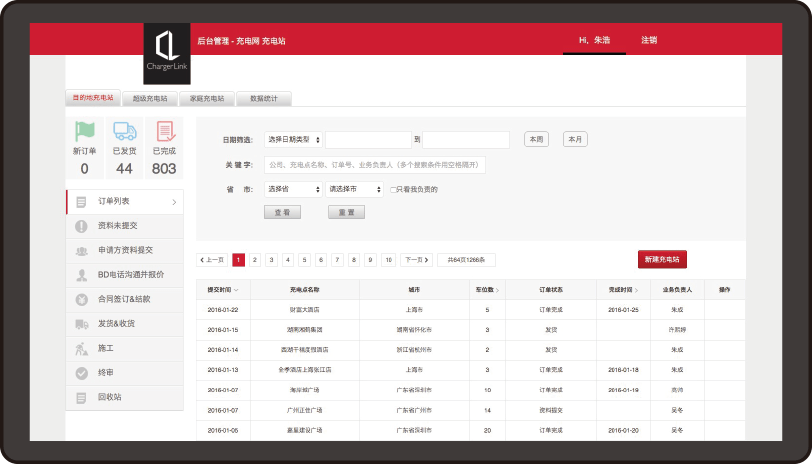
Task: Open the Hi, 朱浩 user menu
Action: [594, 40]
